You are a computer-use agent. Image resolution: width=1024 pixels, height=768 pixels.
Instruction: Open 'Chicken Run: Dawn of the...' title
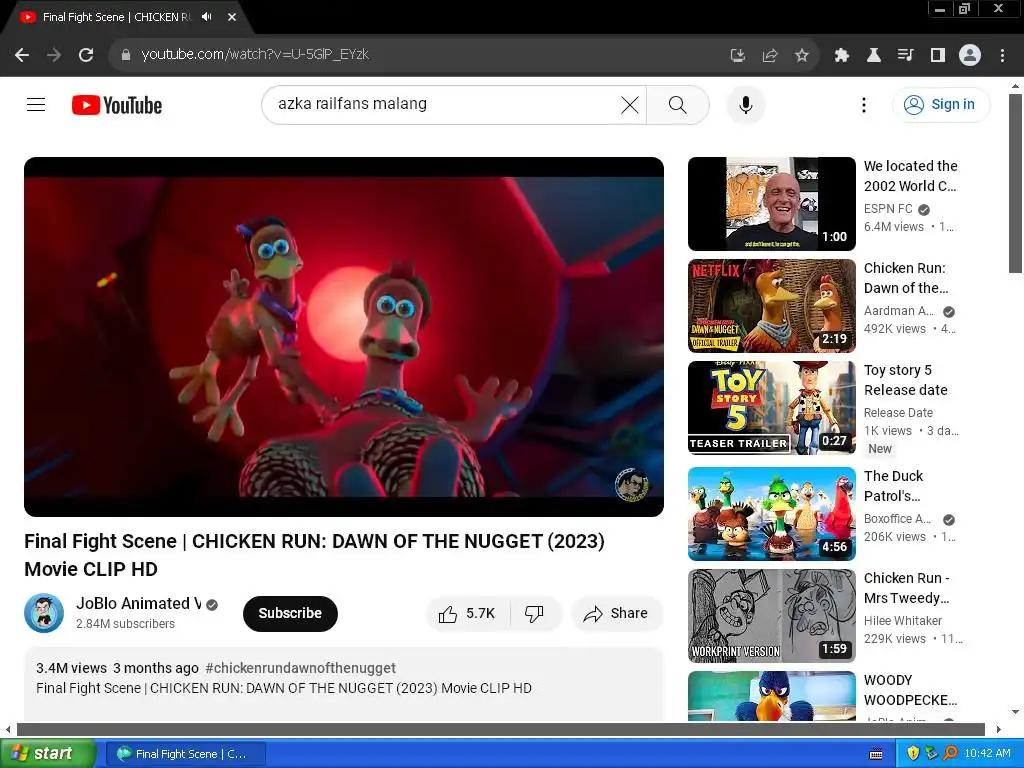click(x=906, y=278)
